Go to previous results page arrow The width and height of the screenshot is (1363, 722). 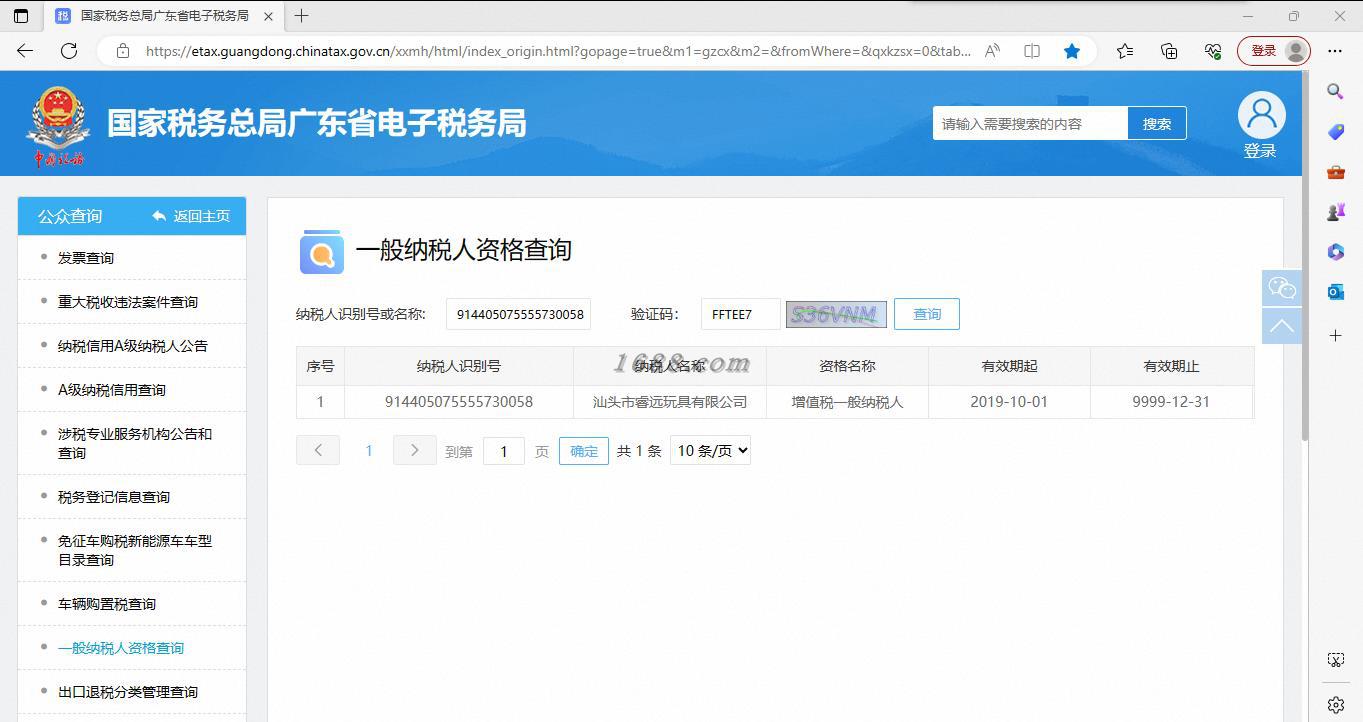[x=318, y=450]
